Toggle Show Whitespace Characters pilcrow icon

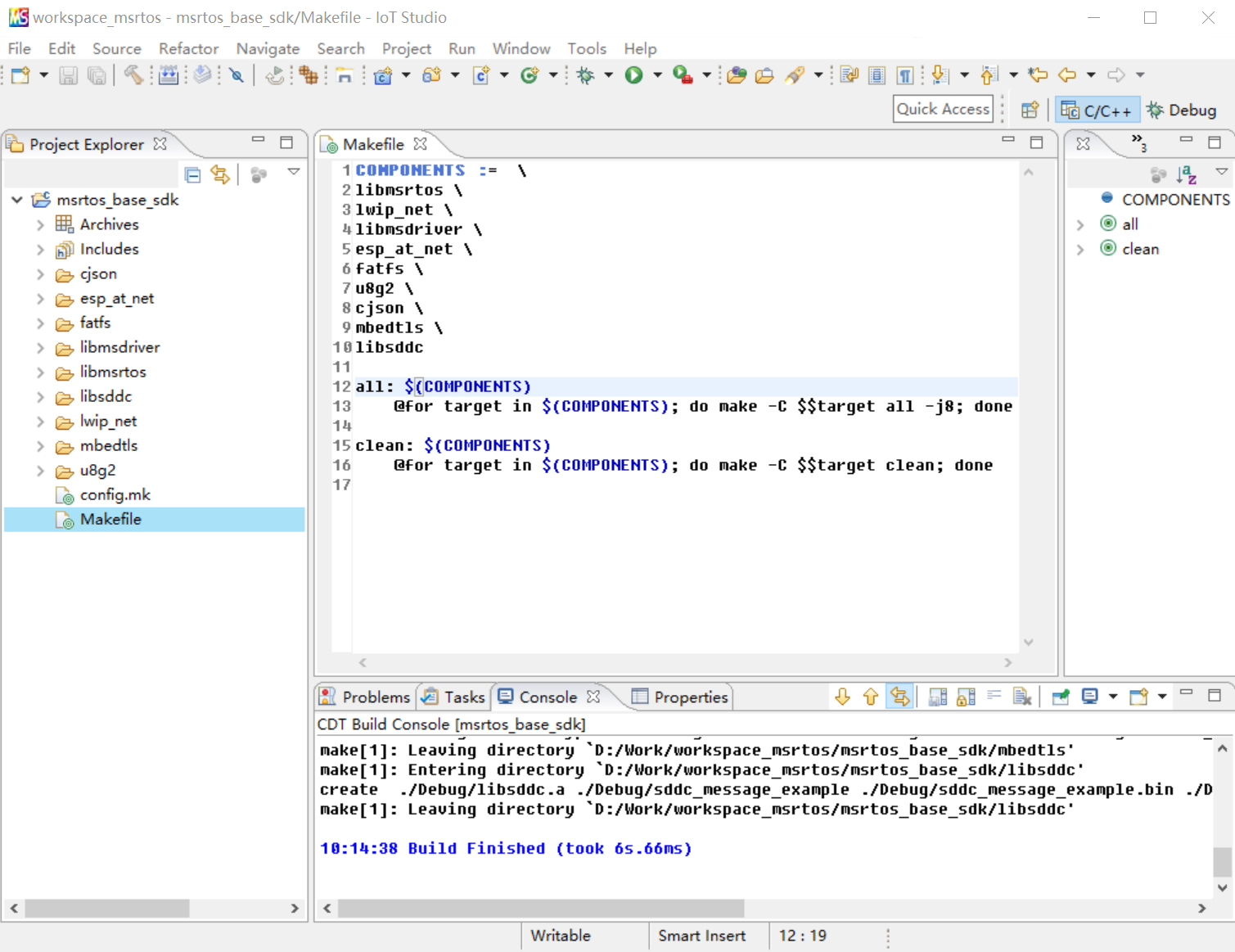coord(905,75)
